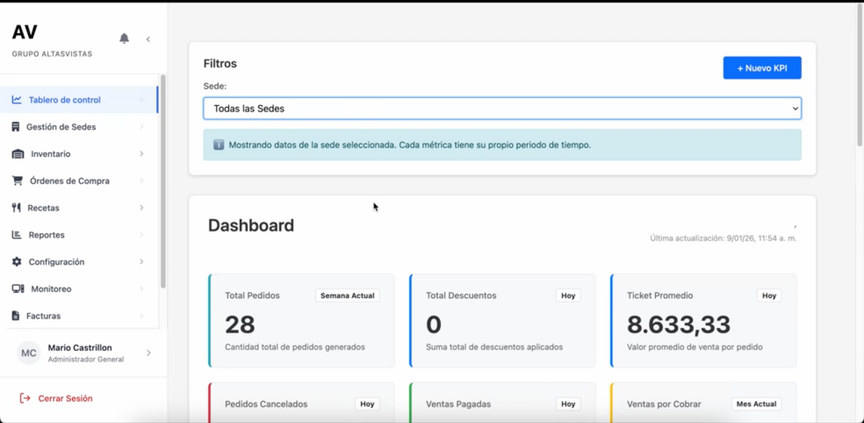The height and width of the screenshot is (423, 864).
Task: Expand the Órdenes de Compra chevron
Action: (142, 181)
